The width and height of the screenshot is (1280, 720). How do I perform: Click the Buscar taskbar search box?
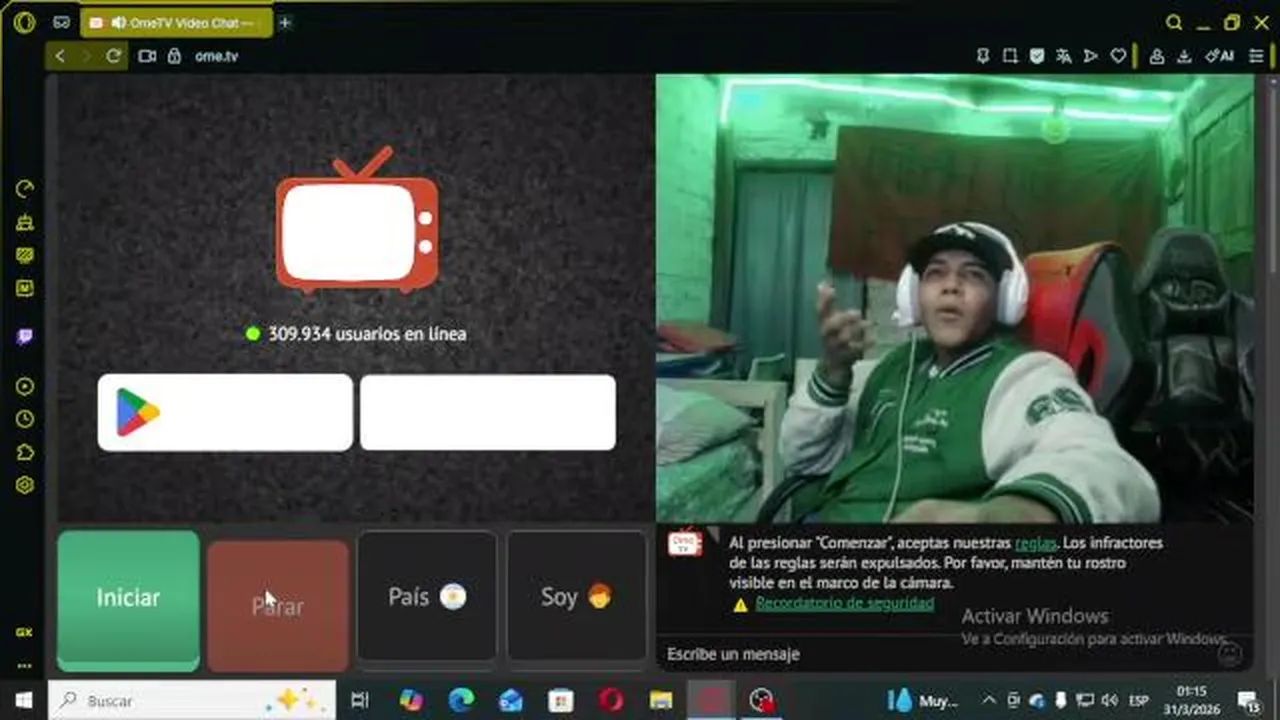click(x=192, y=700)
